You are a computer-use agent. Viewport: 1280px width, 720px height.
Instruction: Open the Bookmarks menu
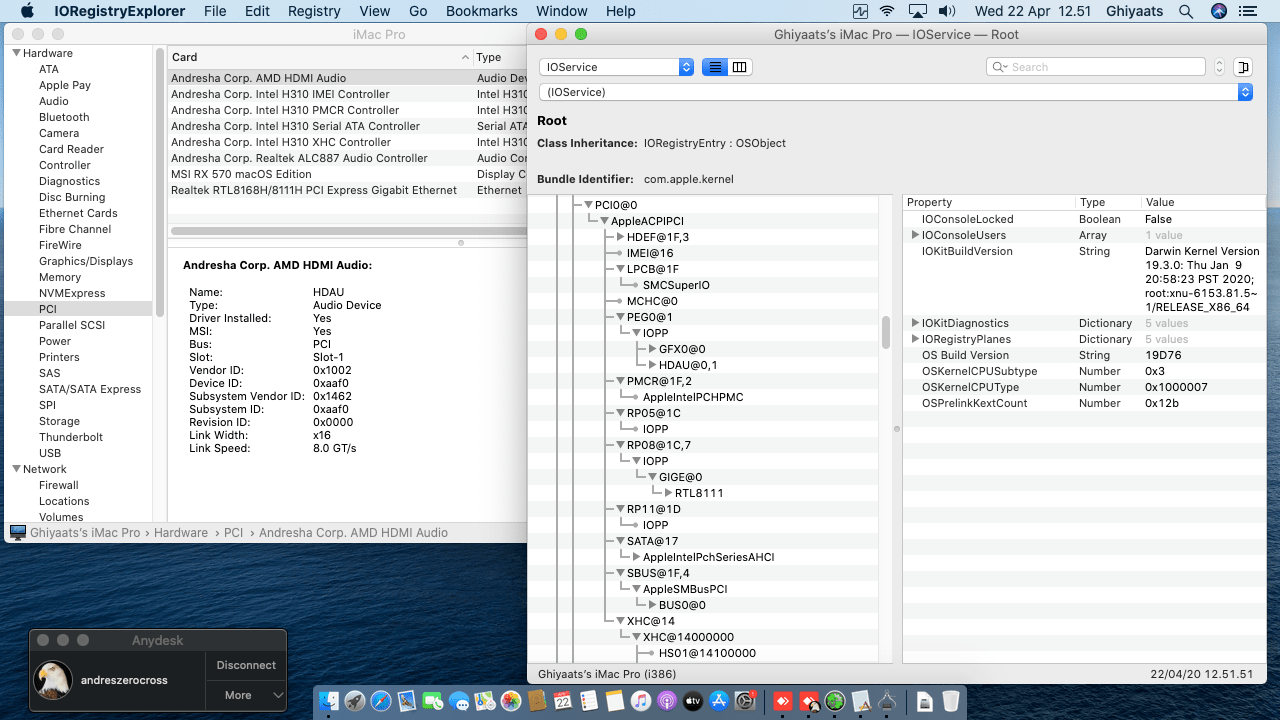pyautogui.click(x=481, y=11)
